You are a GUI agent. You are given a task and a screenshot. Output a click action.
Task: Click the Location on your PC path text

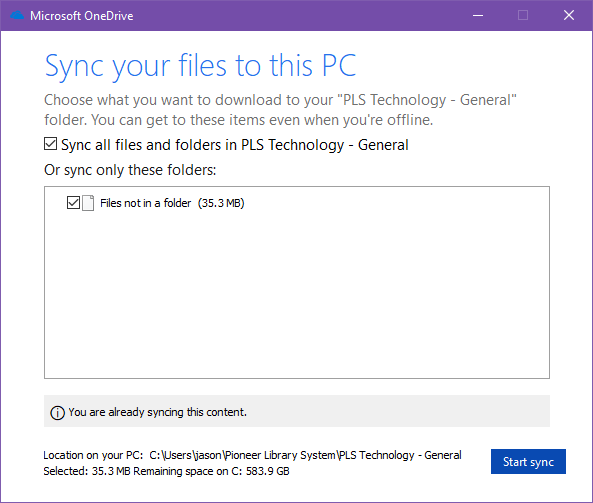click(x=252, y=455)
